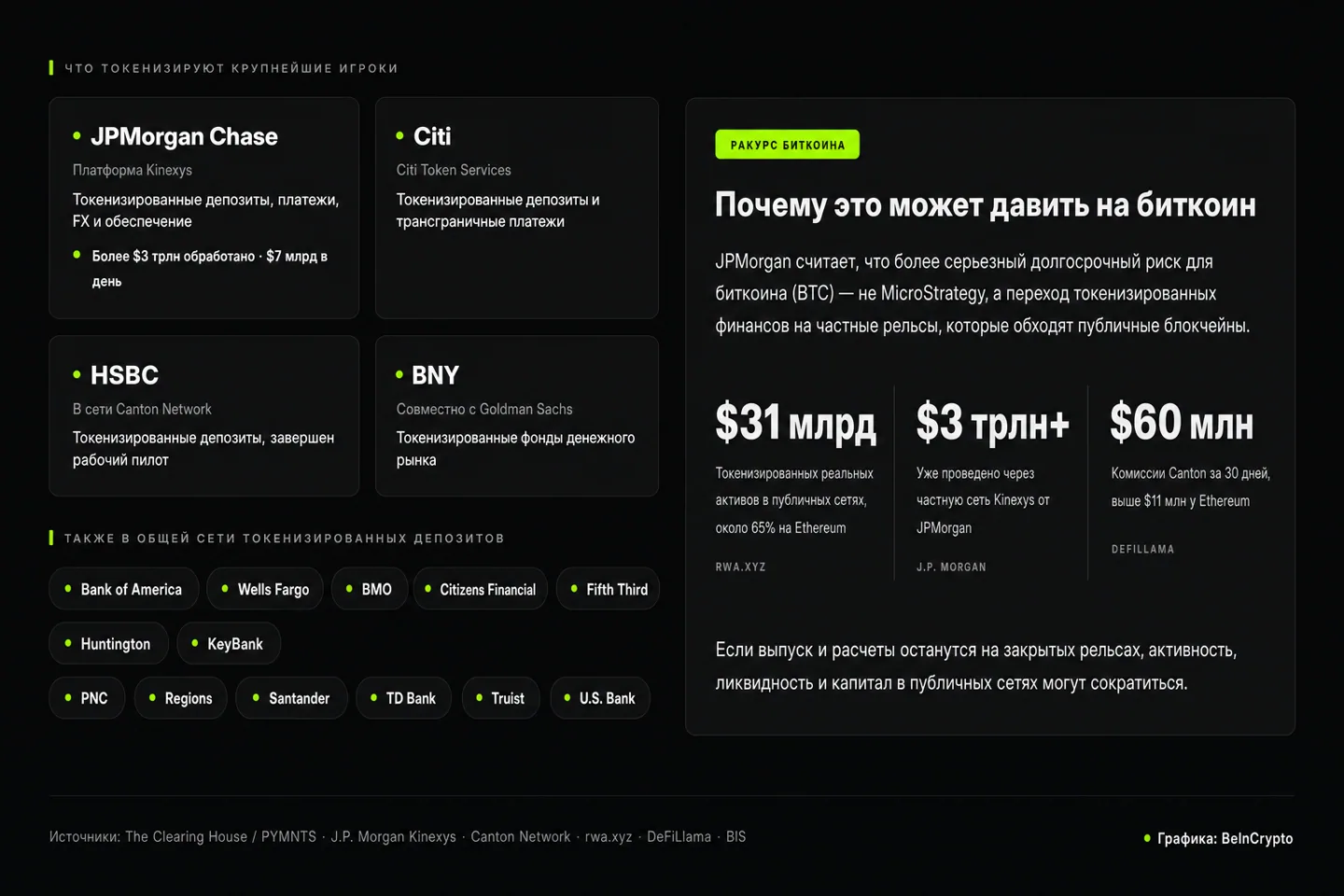
Task: Click the $3 трлн+ statistic
Action: click(x=993, y=422)
